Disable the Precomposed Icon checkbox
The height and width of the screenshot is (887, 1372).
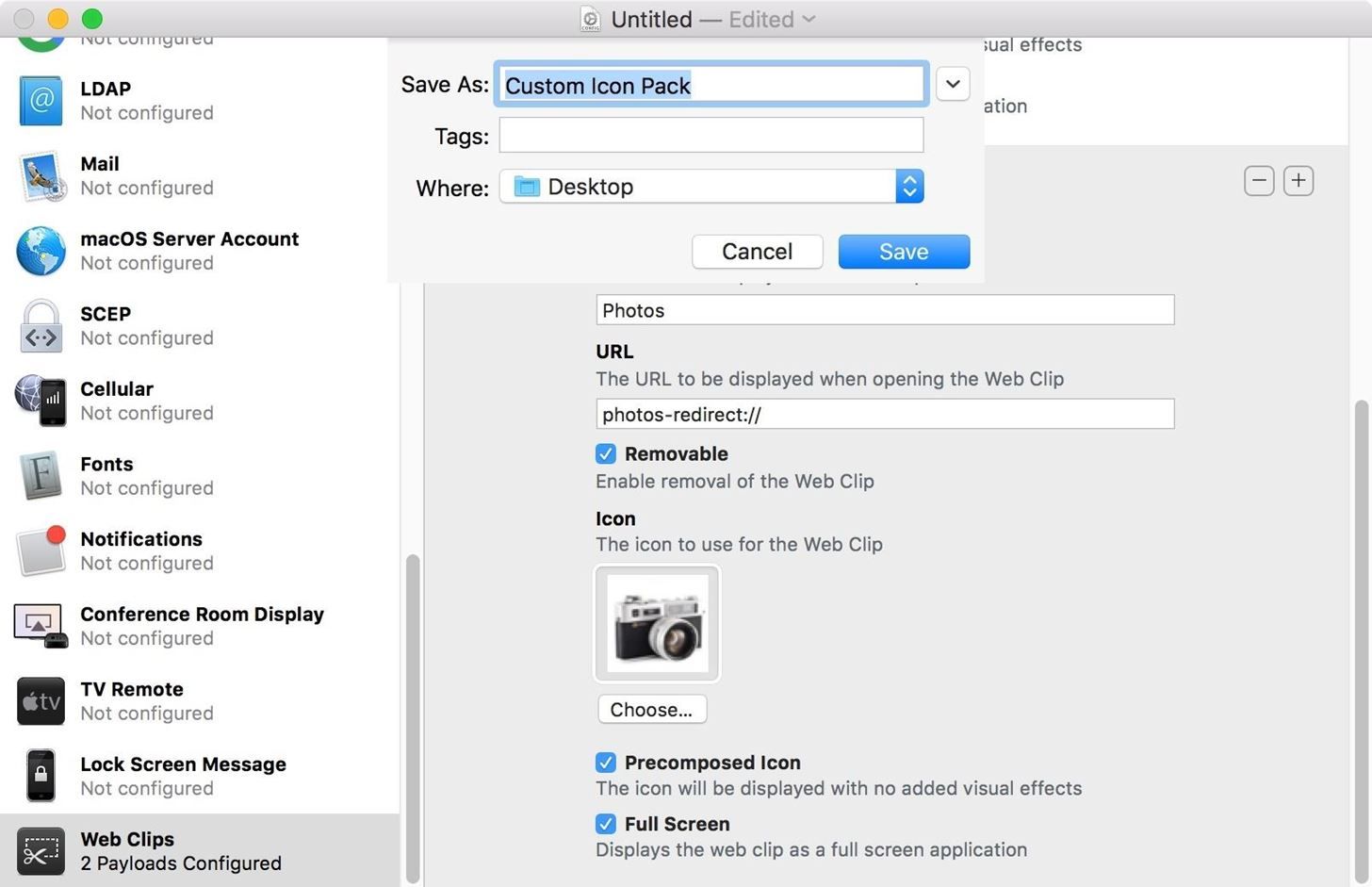click(x=606, y=763)
